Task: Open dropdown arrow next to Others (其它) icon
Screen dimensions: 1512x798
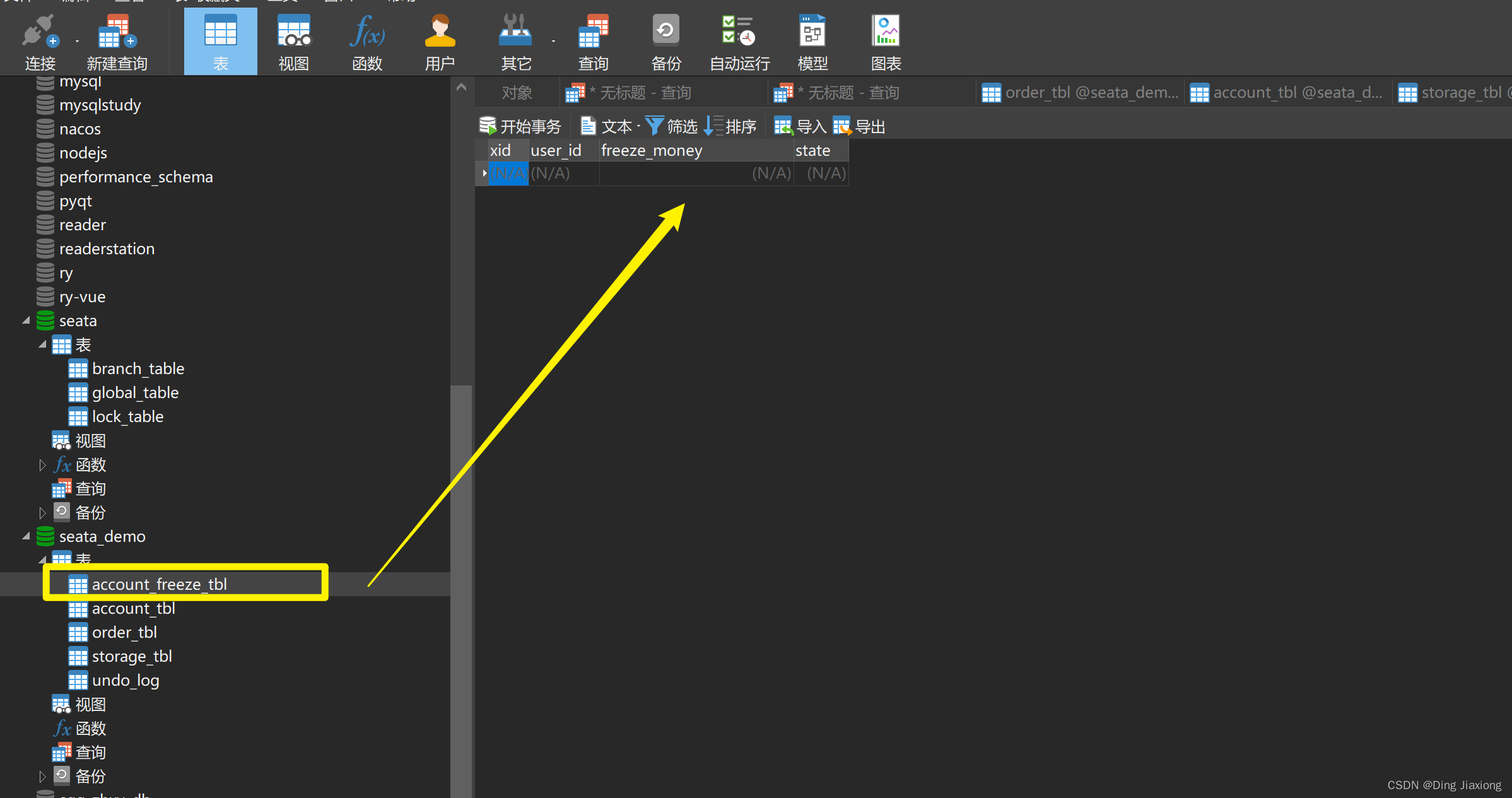Action: point(553,42)
